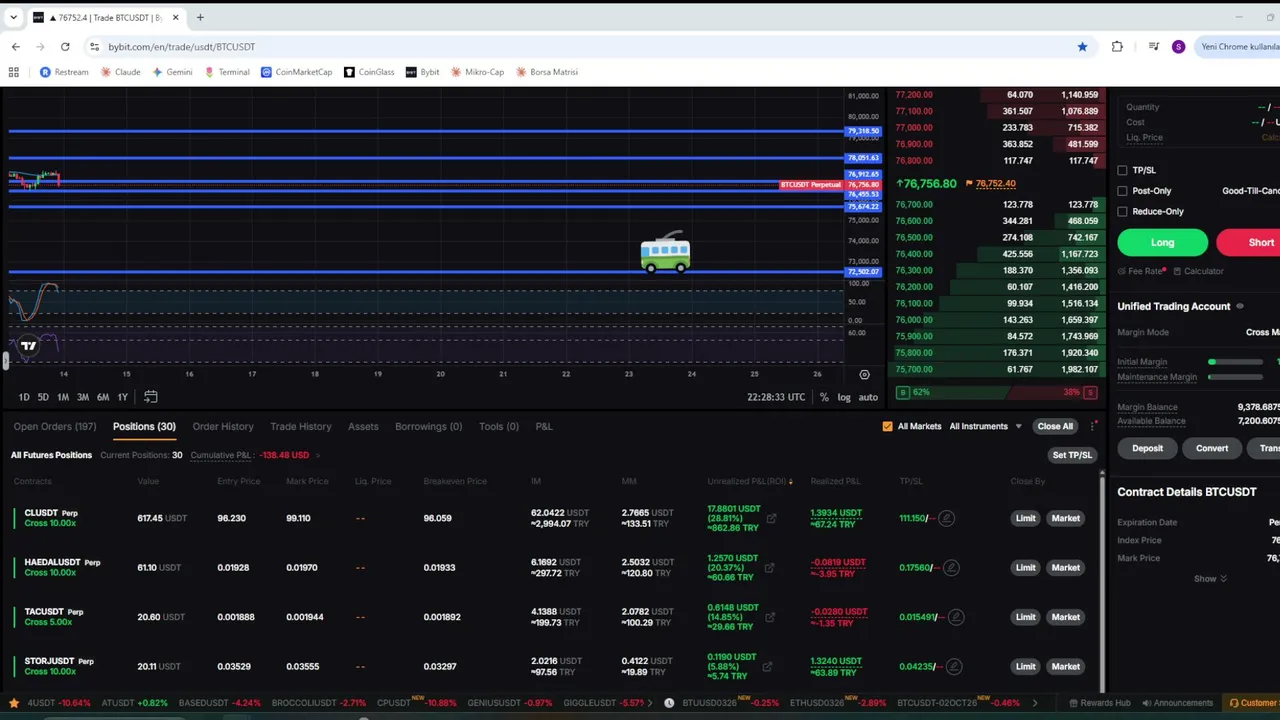This screenshot has height=720, width=1280.
Task: Open the Bybit bookmark
Action: (422, 72)
